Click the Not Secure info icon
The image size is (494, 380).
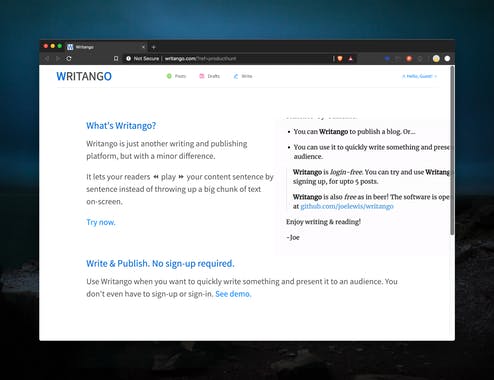128,59
